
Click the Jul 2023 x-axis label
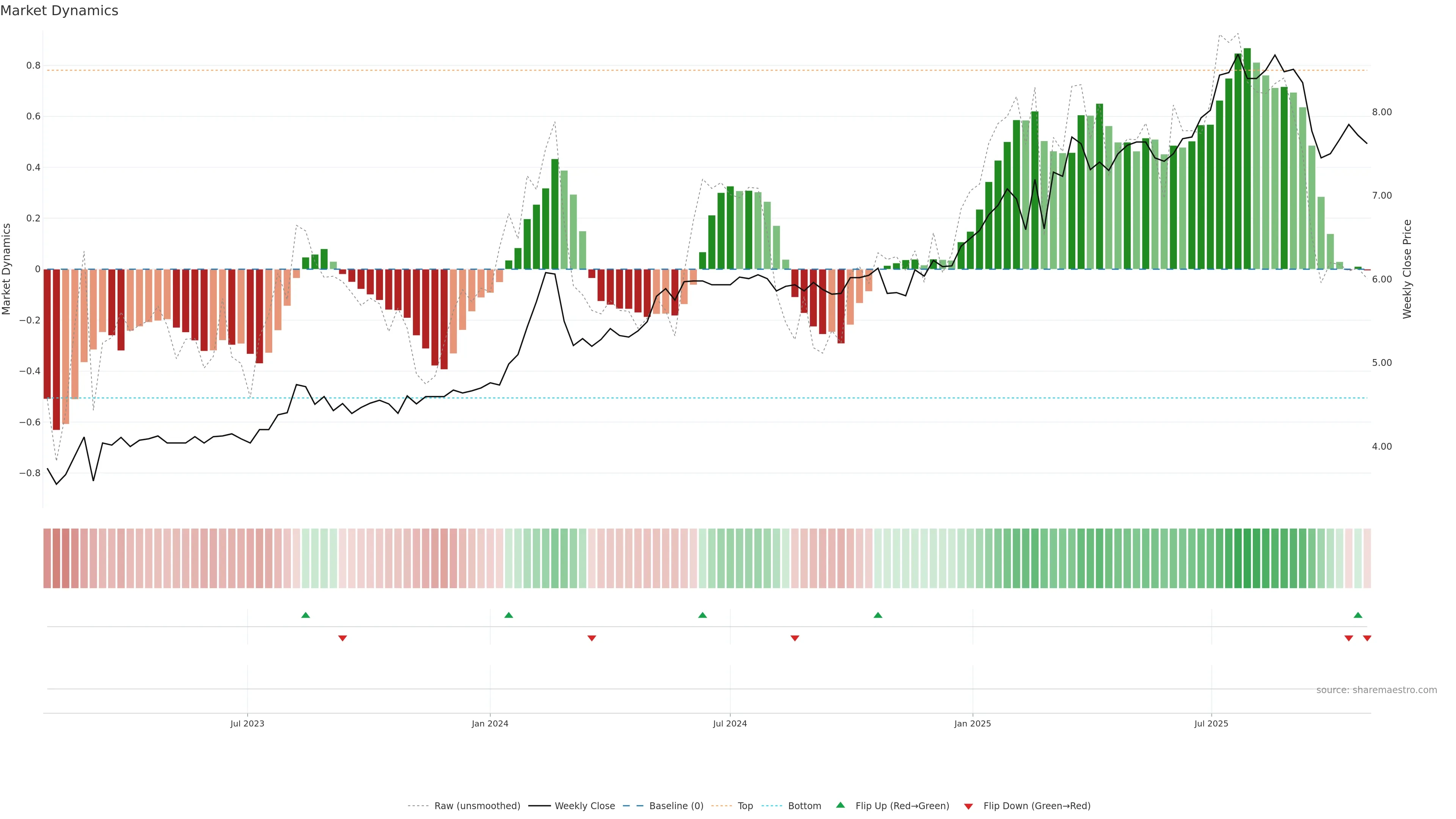247,723
